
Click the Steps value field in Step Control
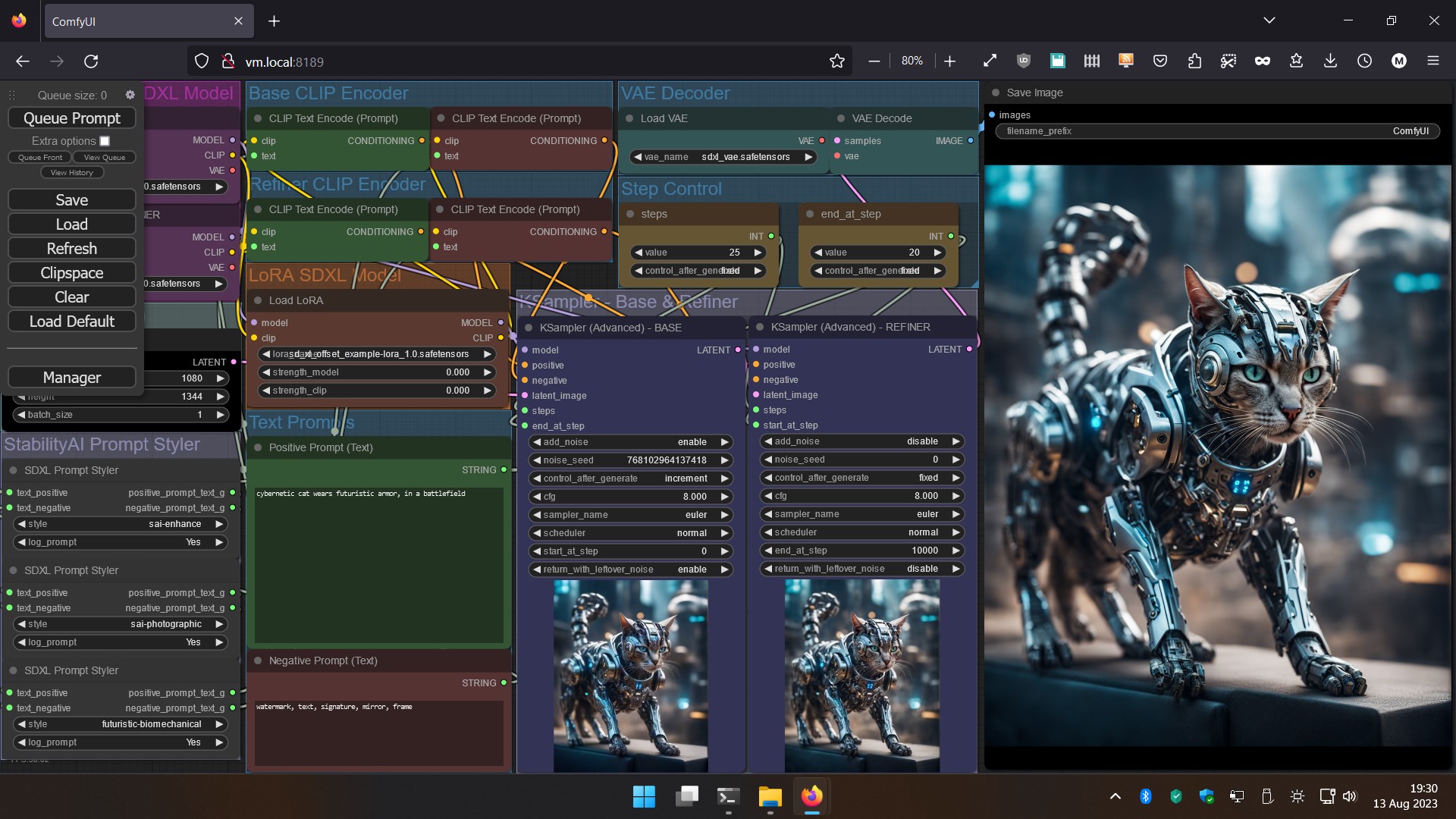(697, 252)
